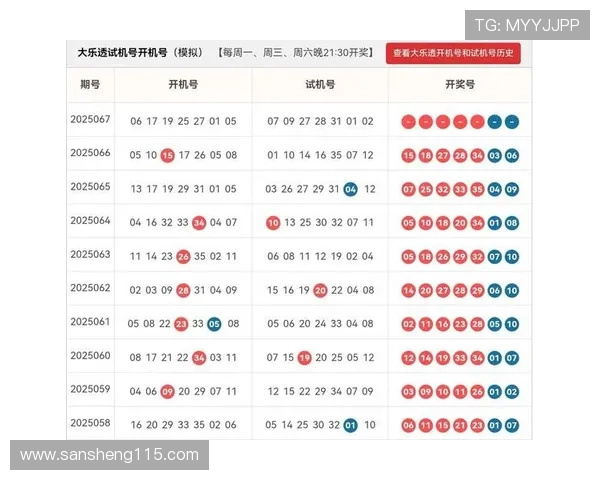Click the 大乐透试机号开机号（模拟）title
Screen dimensions: 600x480
pyautogui.click(x=140, y=53)
